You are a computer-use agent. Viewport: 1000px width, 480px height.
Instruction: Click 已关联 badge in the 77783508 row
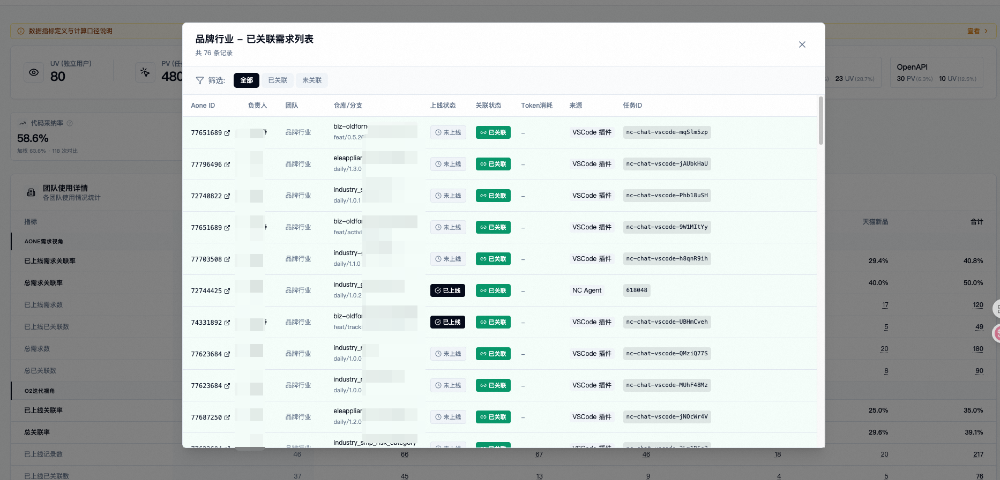[493, 259]
